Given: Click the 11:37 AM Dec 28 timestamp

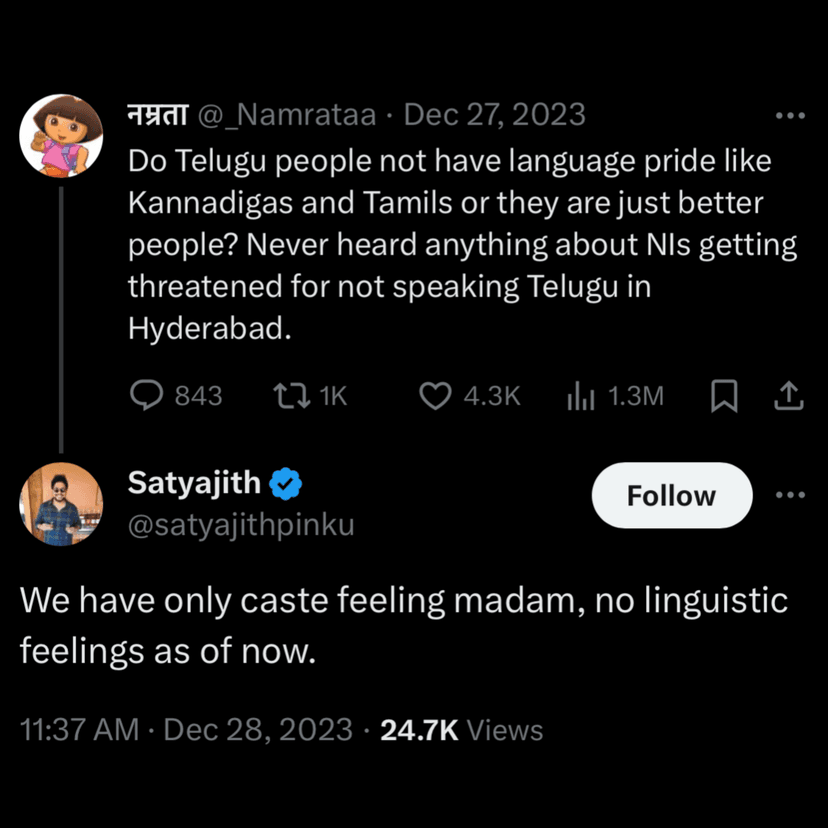Looking at the screenshot, I should pyautogui.click(x=186, y=730).
